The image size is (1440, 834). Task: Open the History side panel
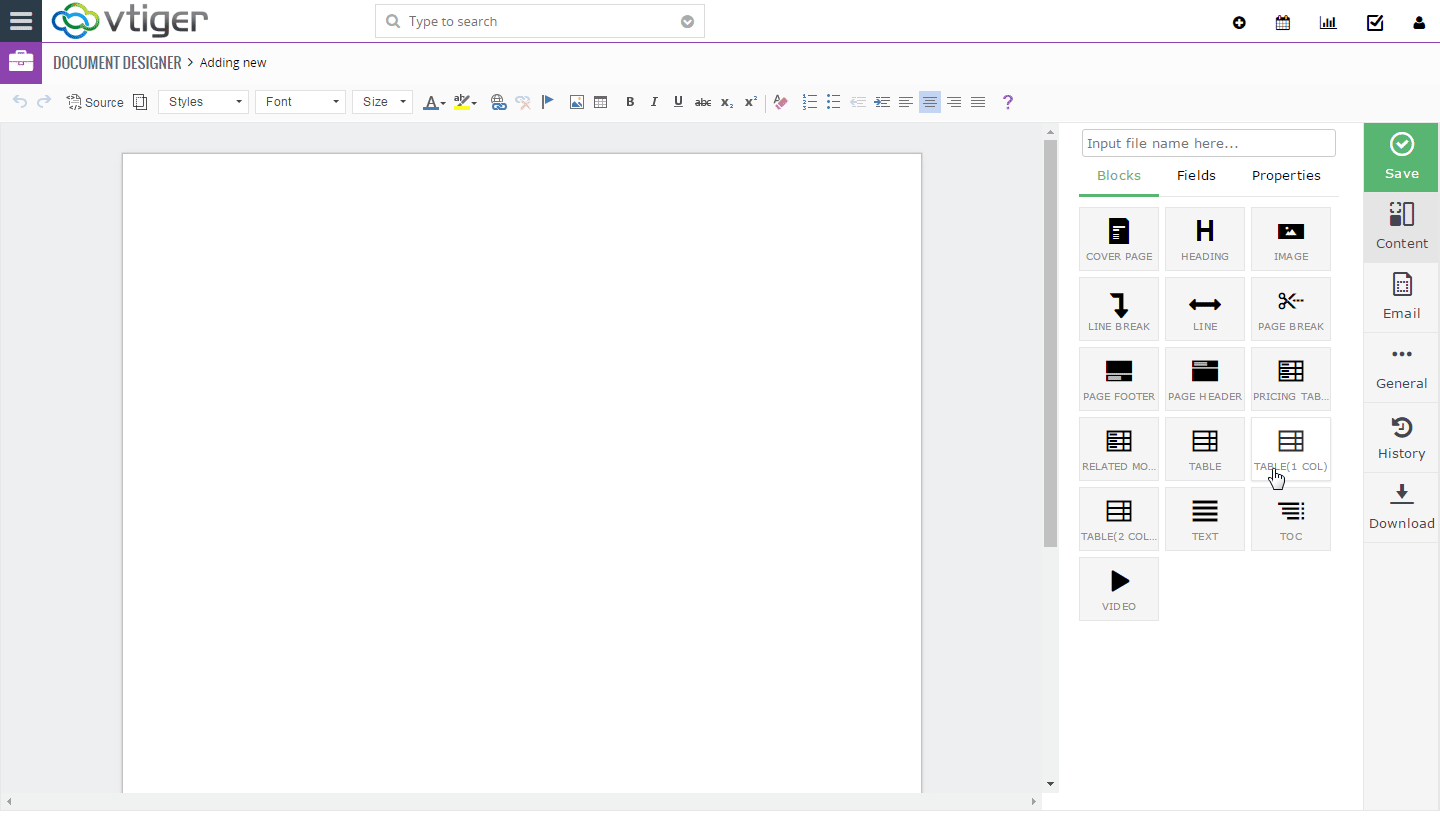click(x=1401, y=437)
